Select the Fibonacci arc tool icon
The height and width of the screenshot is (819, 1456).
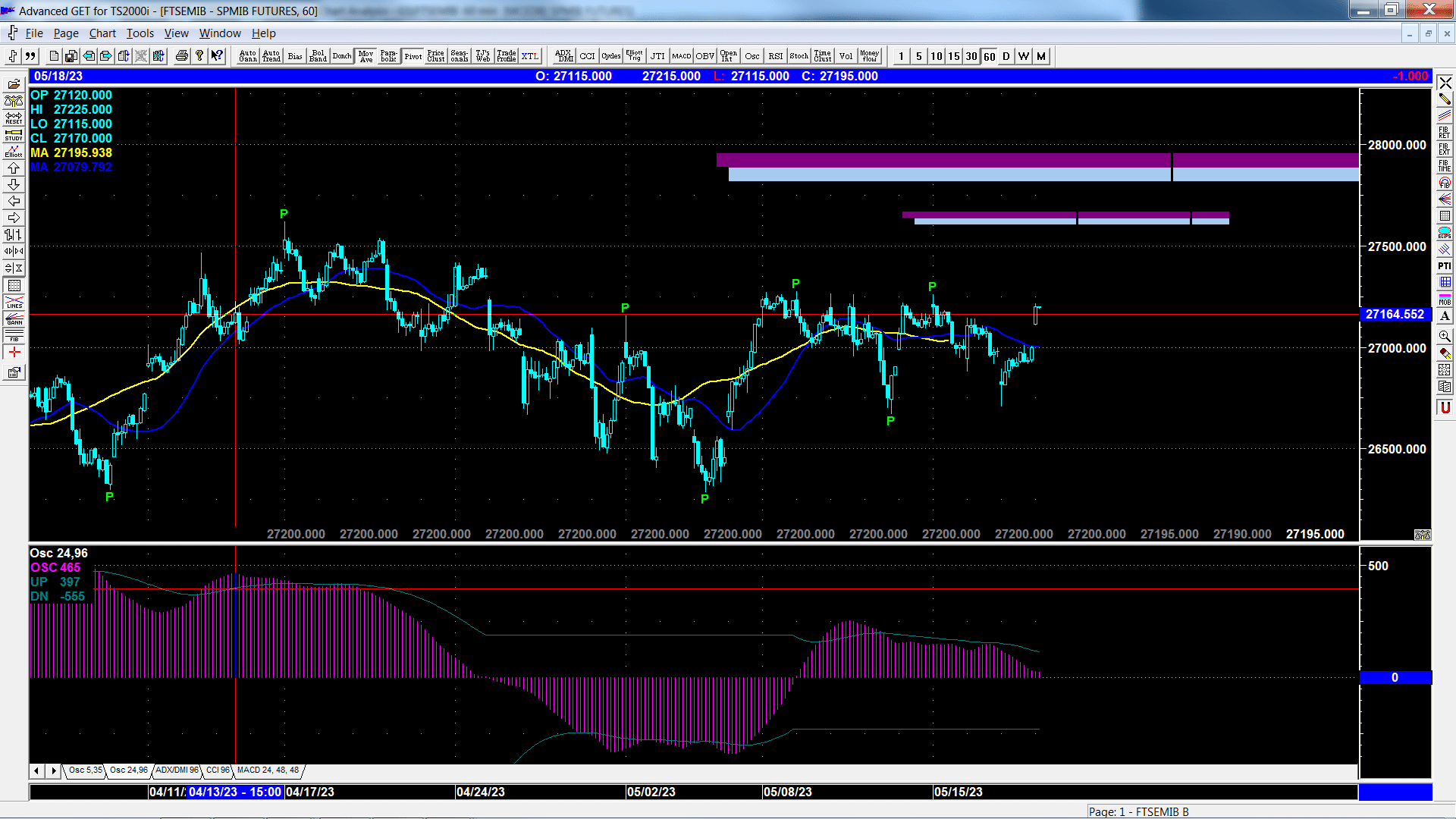tap(1445, 183)
